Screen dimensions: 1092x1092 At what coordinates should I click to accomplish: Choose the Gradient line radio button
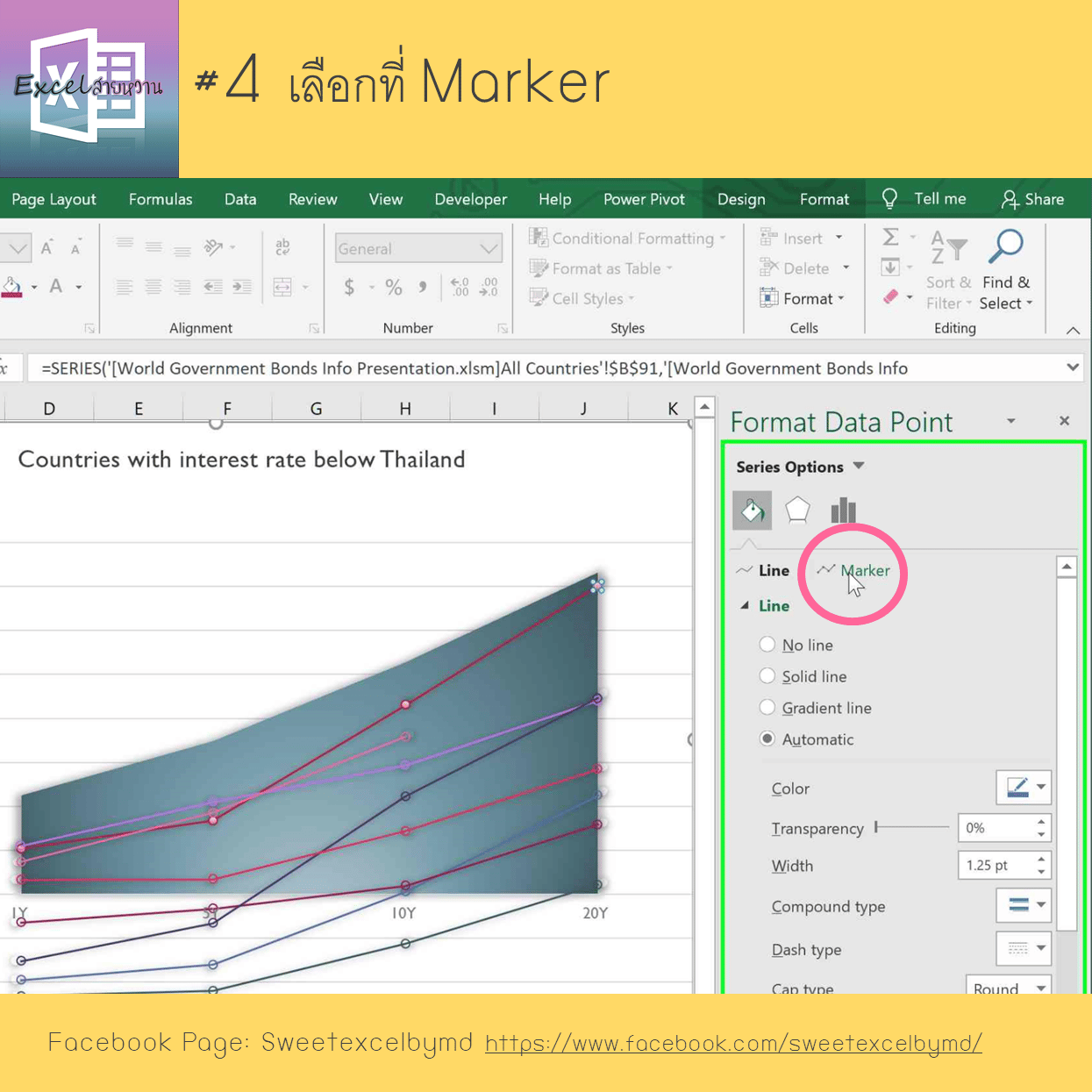(767, 708)
